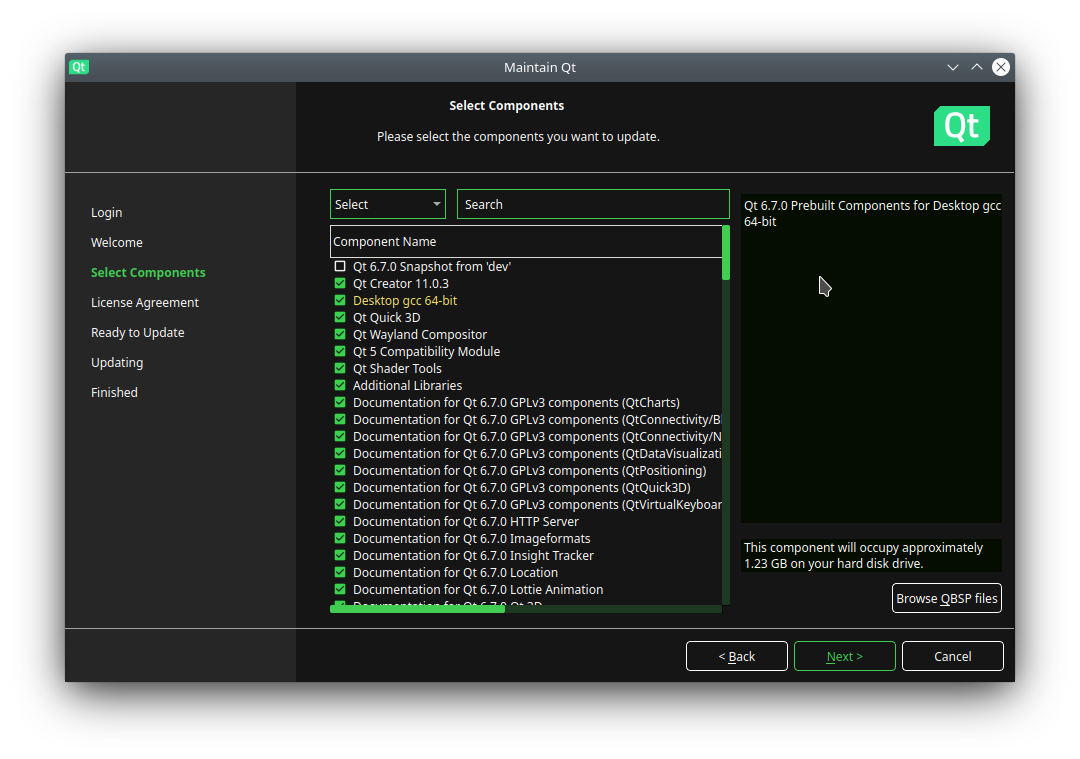Minimize the Maintain Qt window
The image size is (1080, 759).
point(953,67)
